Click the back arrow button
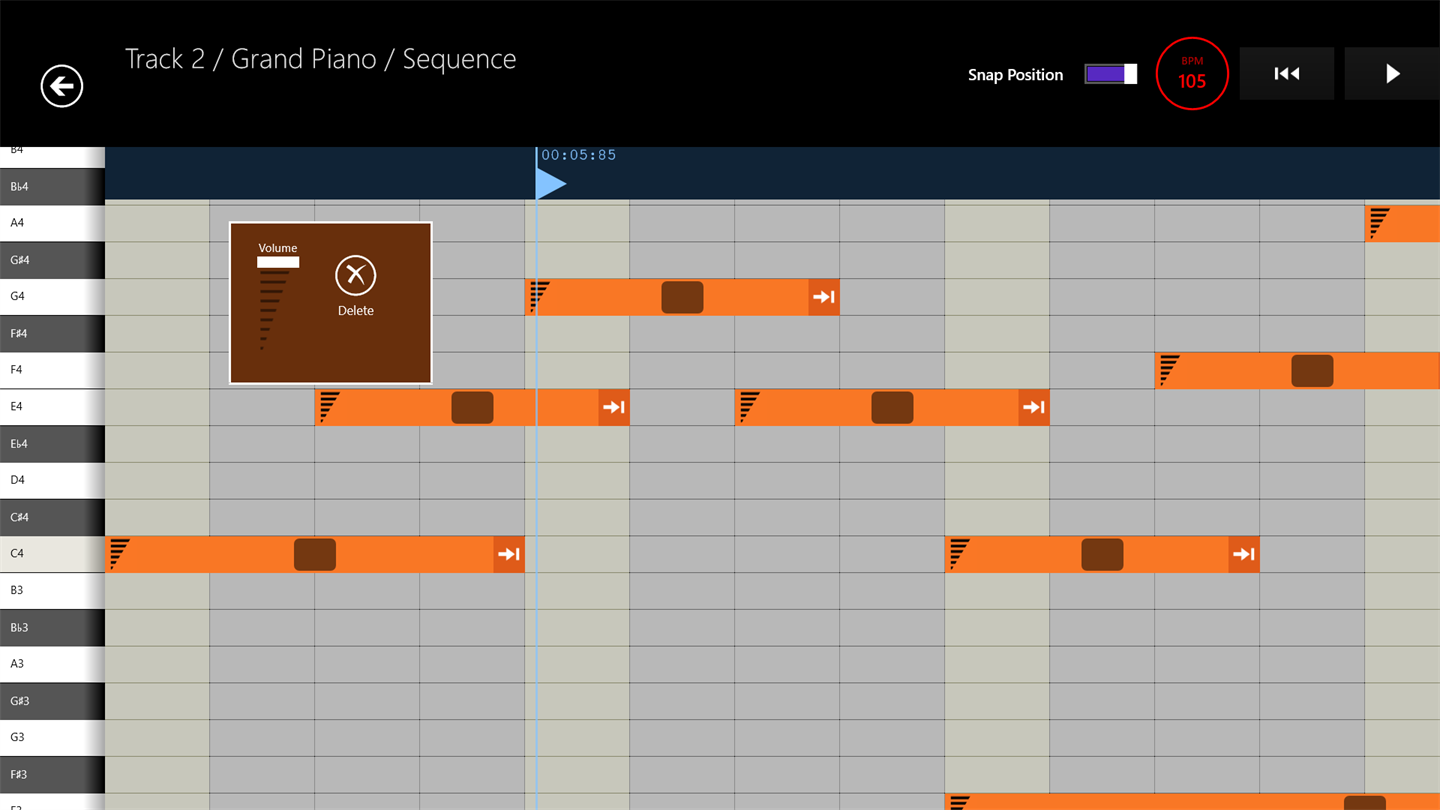This screenshot has width=1440, height=810. coord(62,86)
